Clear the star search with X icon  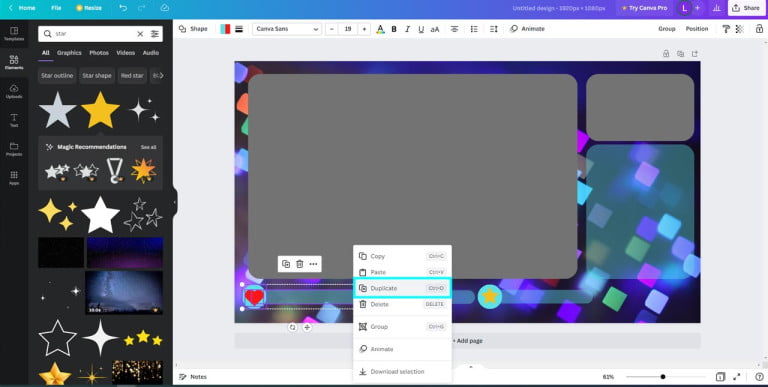140,34
